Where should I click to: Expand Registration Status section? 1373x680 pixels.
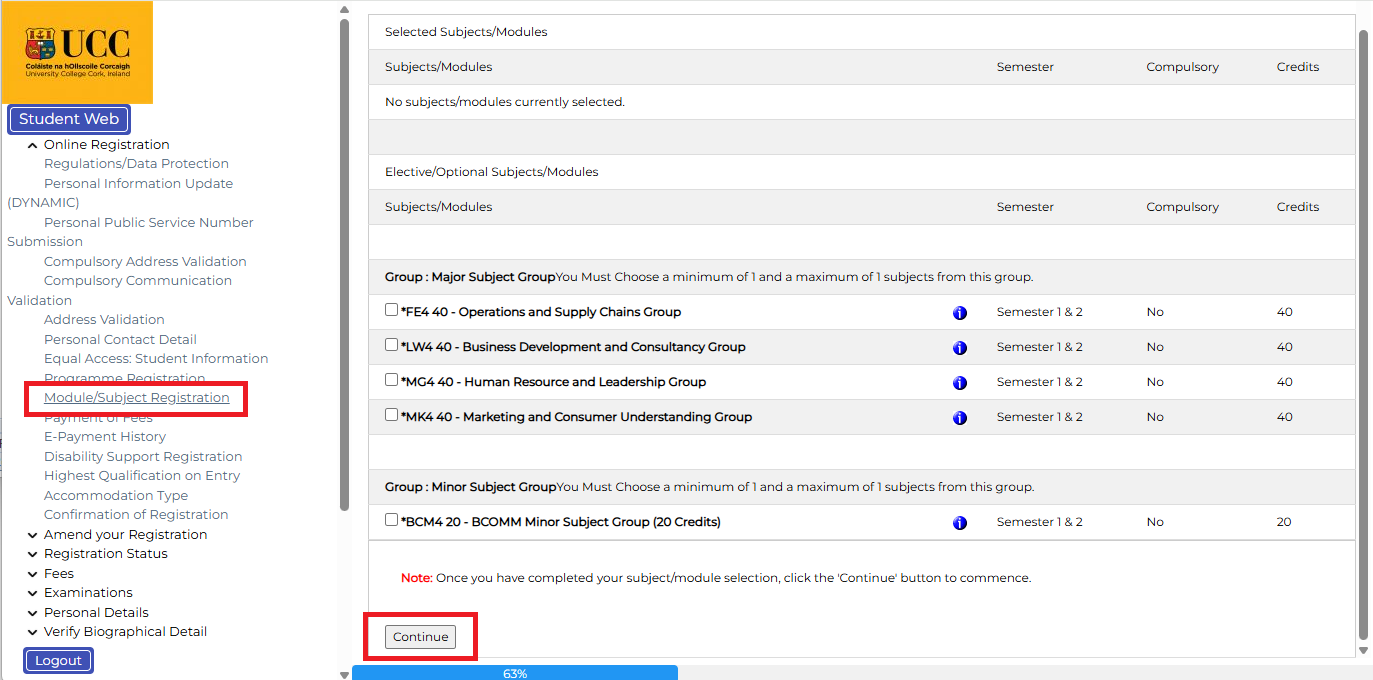point(33,554)
